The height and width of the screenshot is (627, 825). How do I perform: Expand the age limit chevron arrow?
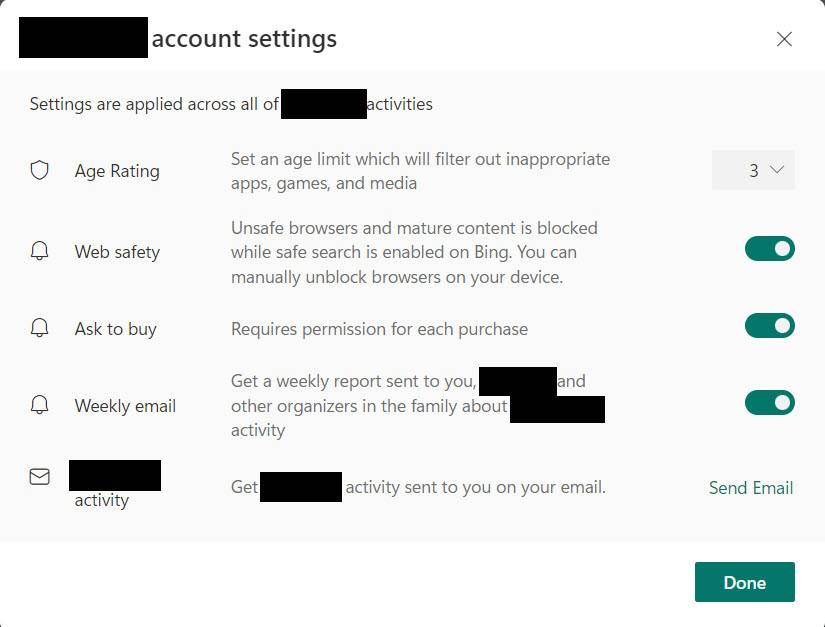pyautogui.click(x=778, y=170)
